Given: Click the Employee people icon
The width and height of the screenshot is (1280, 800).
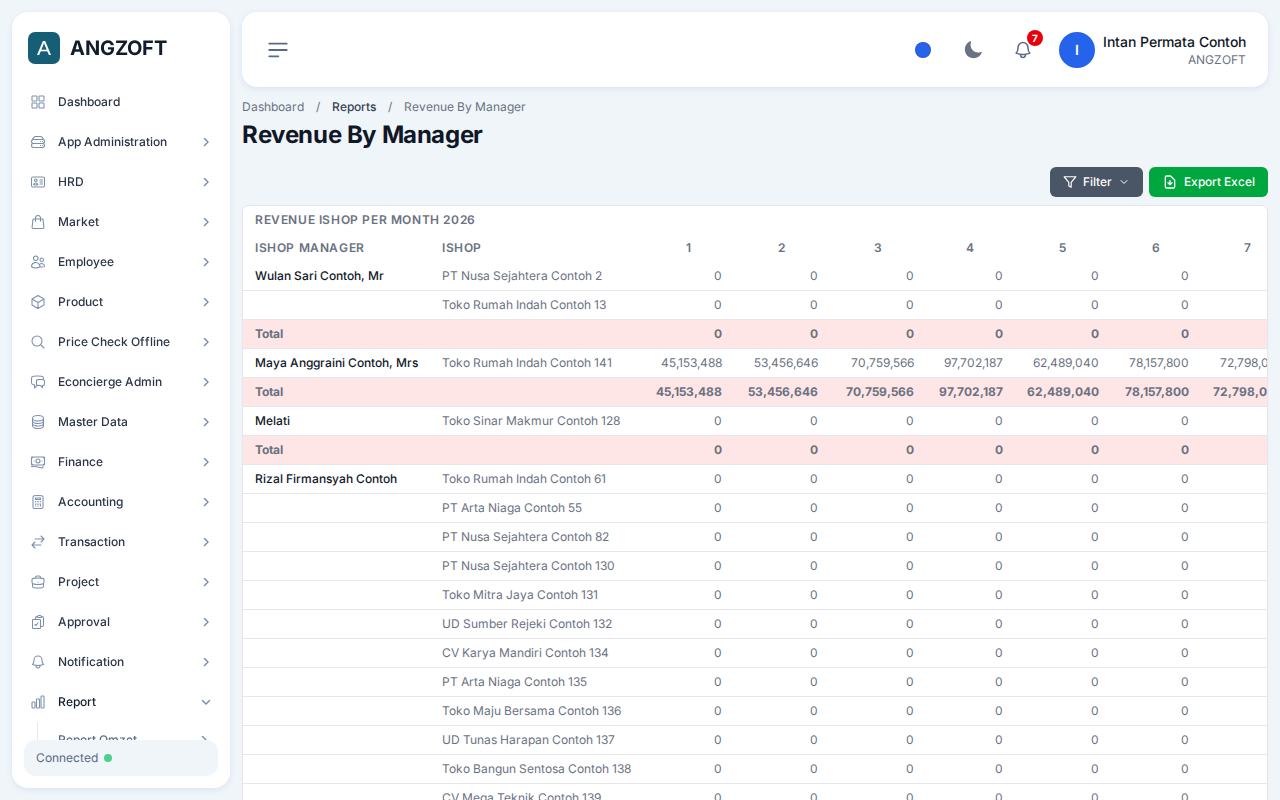Looking at the screenshot, I should click(38, 262).
